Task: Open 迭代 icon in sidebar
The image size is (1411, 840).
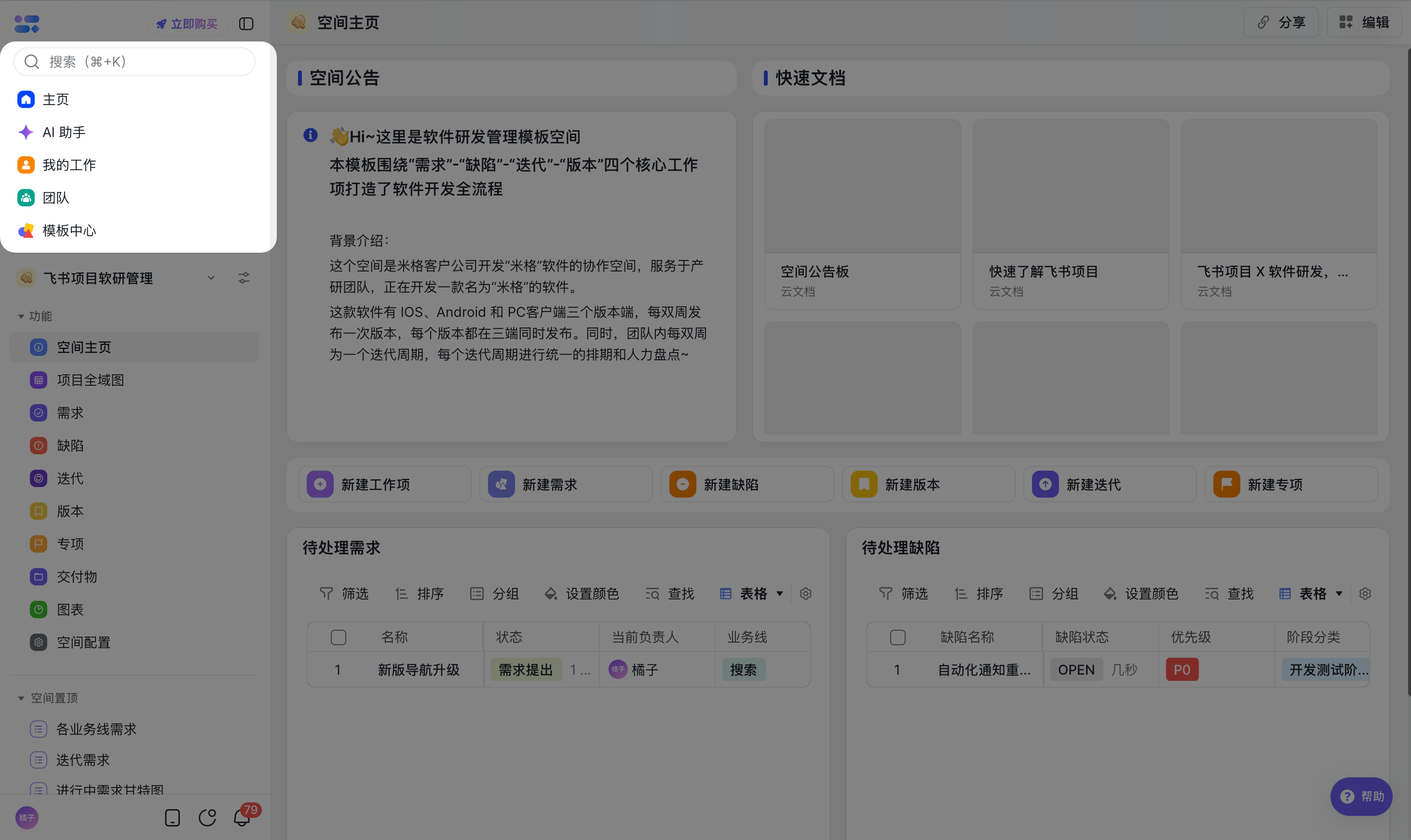Action: (x=39, y=479)
